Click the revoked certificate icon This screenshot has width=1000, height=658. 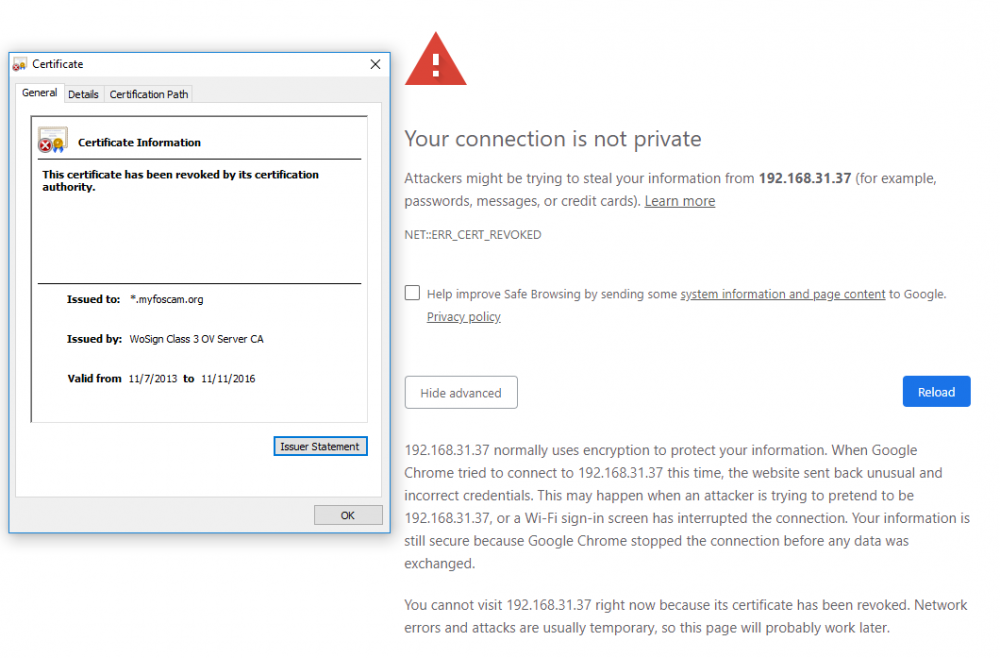coord(52,141)
